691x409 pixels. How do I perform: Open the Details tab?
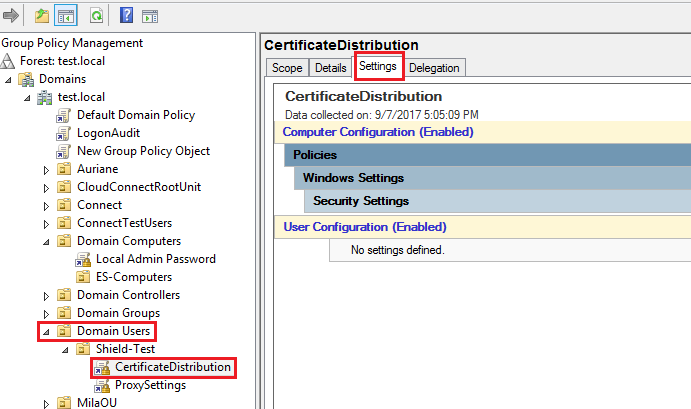(x=330, y=67)
